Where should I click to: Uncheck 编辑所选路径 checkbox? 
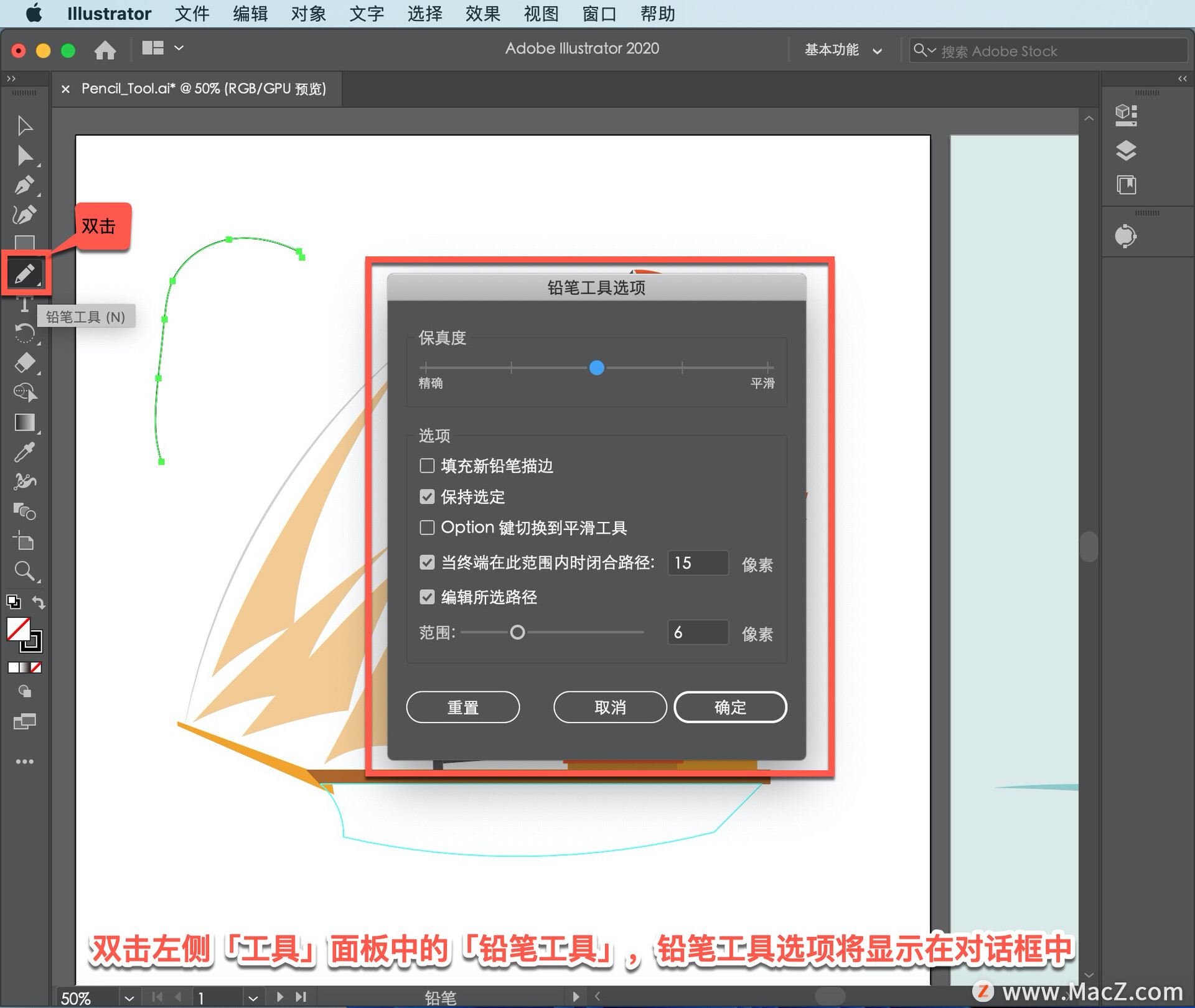[427, 597]
